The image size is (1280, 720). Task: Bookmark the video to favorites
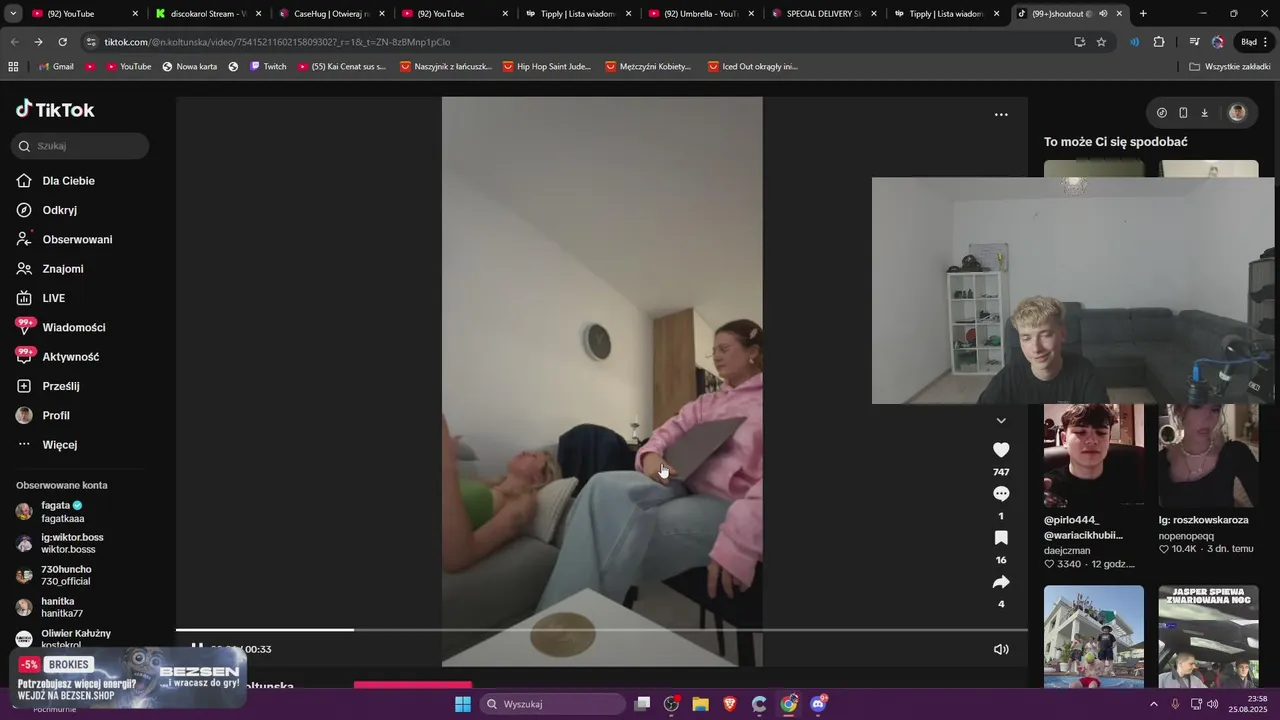tap(1001, 538)
